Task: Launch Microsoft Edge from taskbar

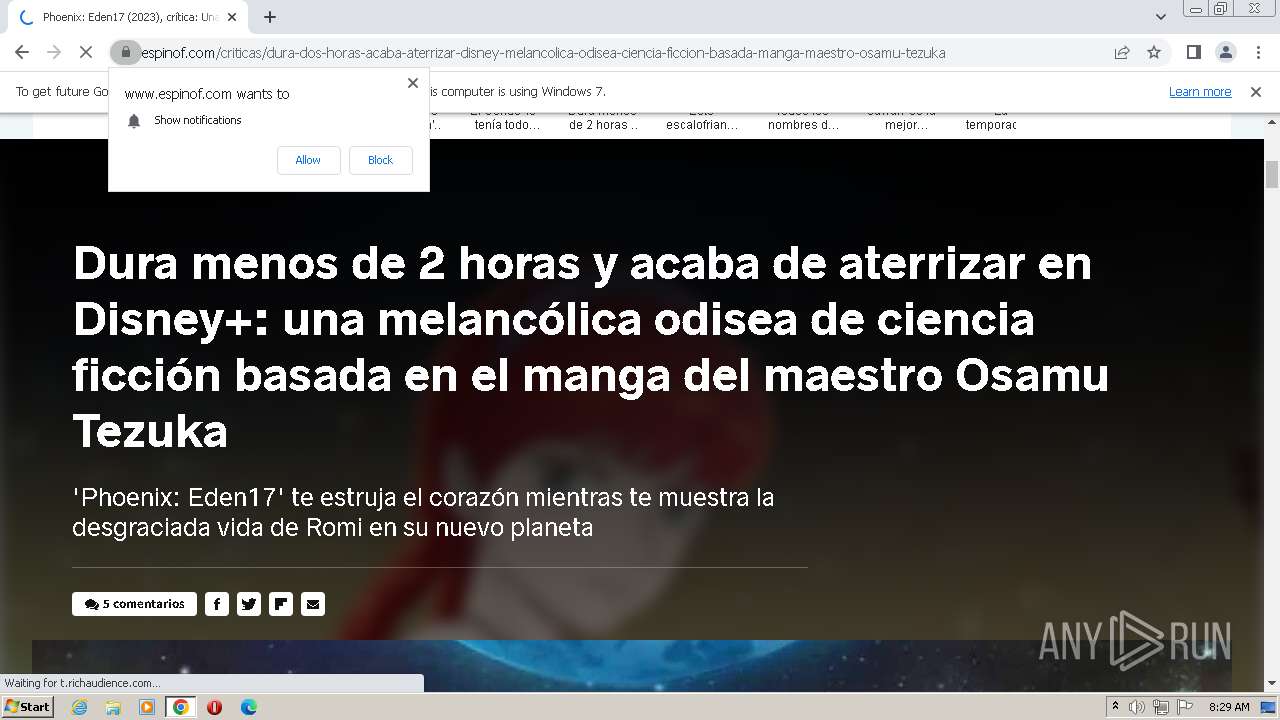Action: (249, 707)
